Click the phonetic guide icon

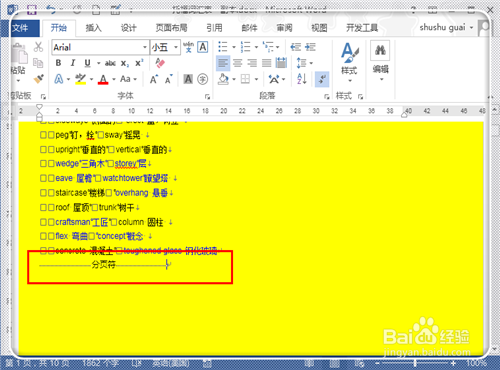[x=188, y=47]
